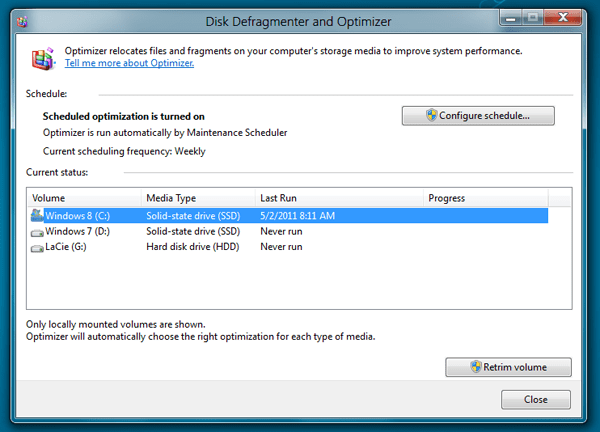600x432 pixels.
Task: Click the Windows 8 (C:) drive icon
Action: click(x=37, y=215)
